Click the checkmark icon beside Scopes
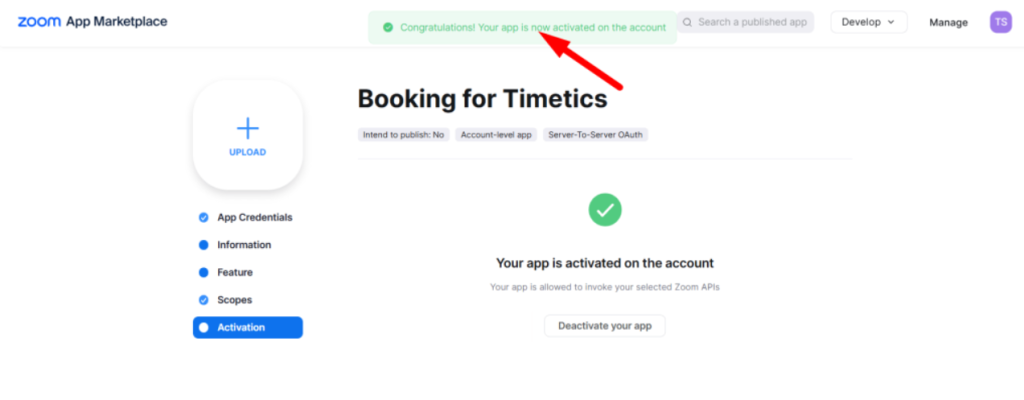This screenshot has width=1024, height=400. click(203, 300)
